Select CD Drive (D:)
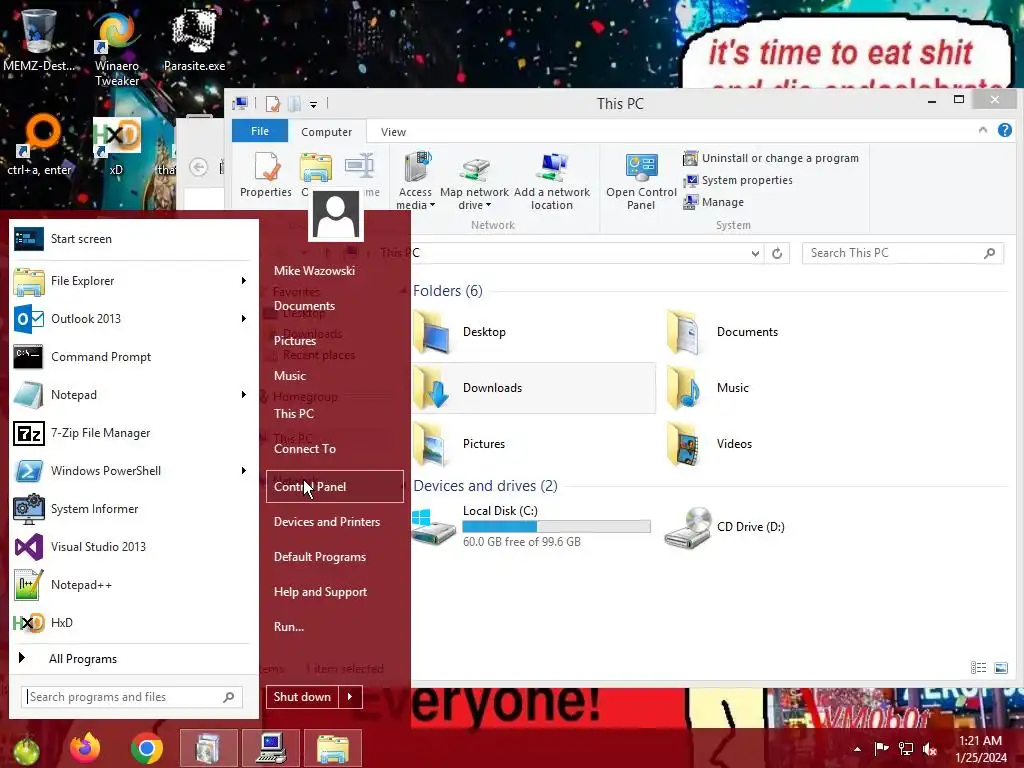 click(725, 526)
